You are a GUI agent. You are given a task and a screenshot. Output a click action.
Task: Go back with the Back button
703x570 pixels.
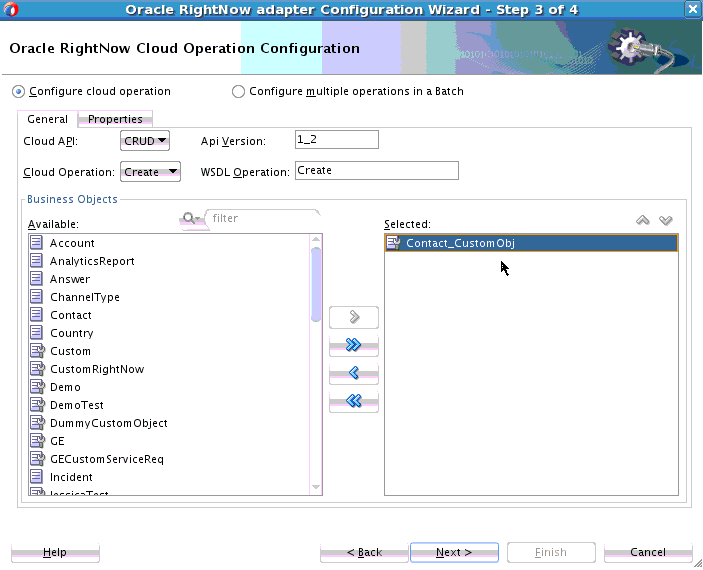364,552
